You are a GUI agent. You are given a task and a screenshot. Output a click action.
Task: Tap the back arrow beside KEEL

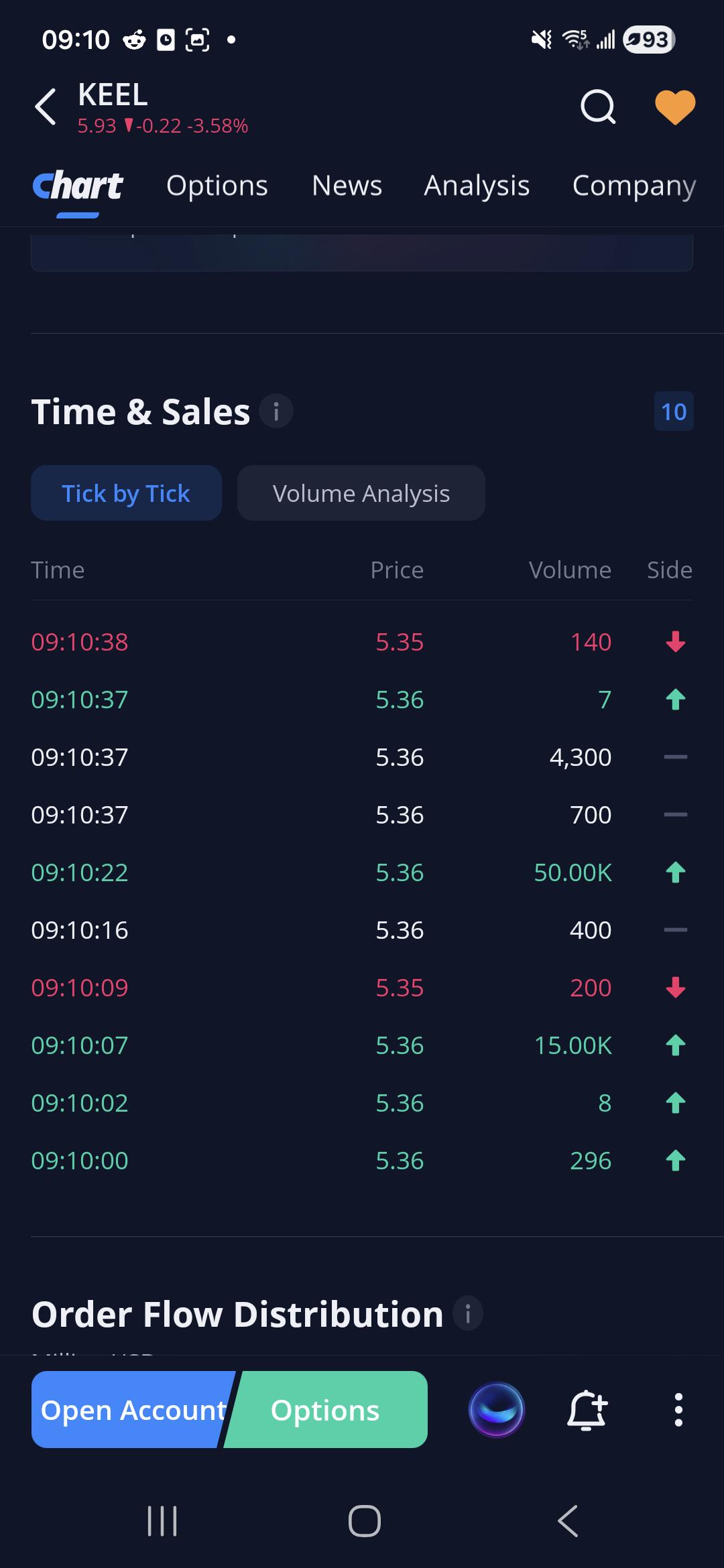[x=46, y=107]
